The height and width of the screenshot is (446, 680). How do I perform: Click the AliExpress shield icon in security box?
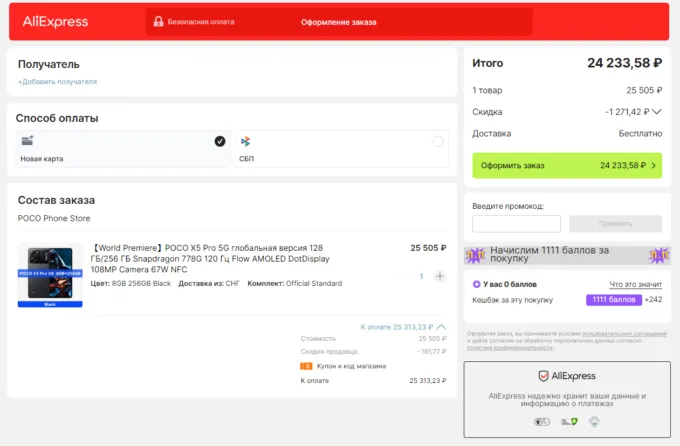coord(543,376)
